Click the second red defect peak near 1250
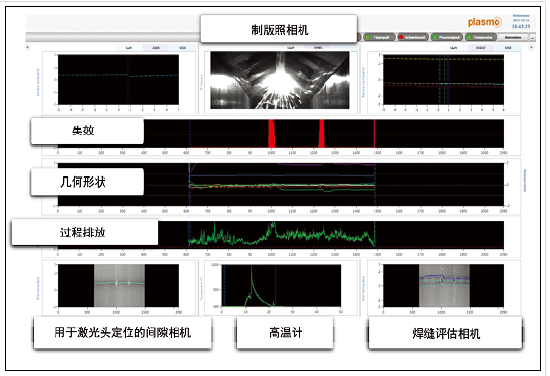This screenshot has width=550, height=376. pyautogui.click(x=321, y=134)
